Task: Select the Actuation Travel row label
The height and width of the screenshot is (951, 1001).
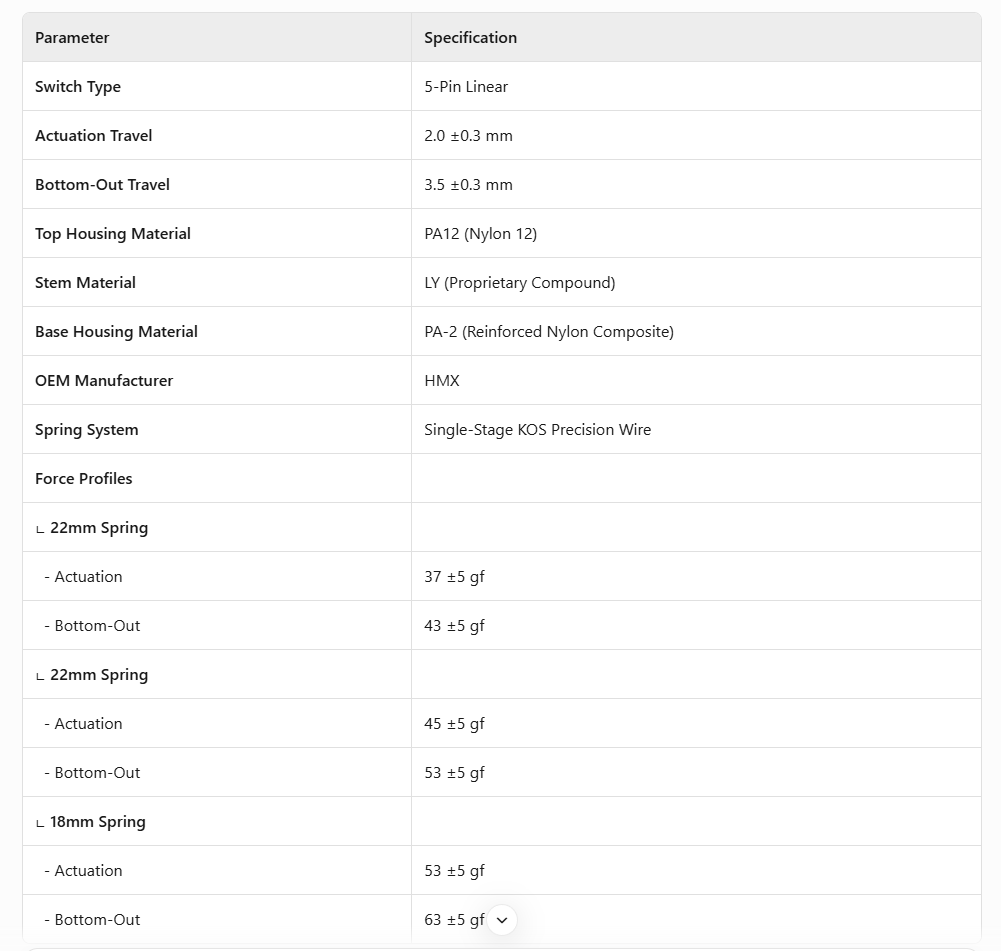Action: click(x=94, y=136)
